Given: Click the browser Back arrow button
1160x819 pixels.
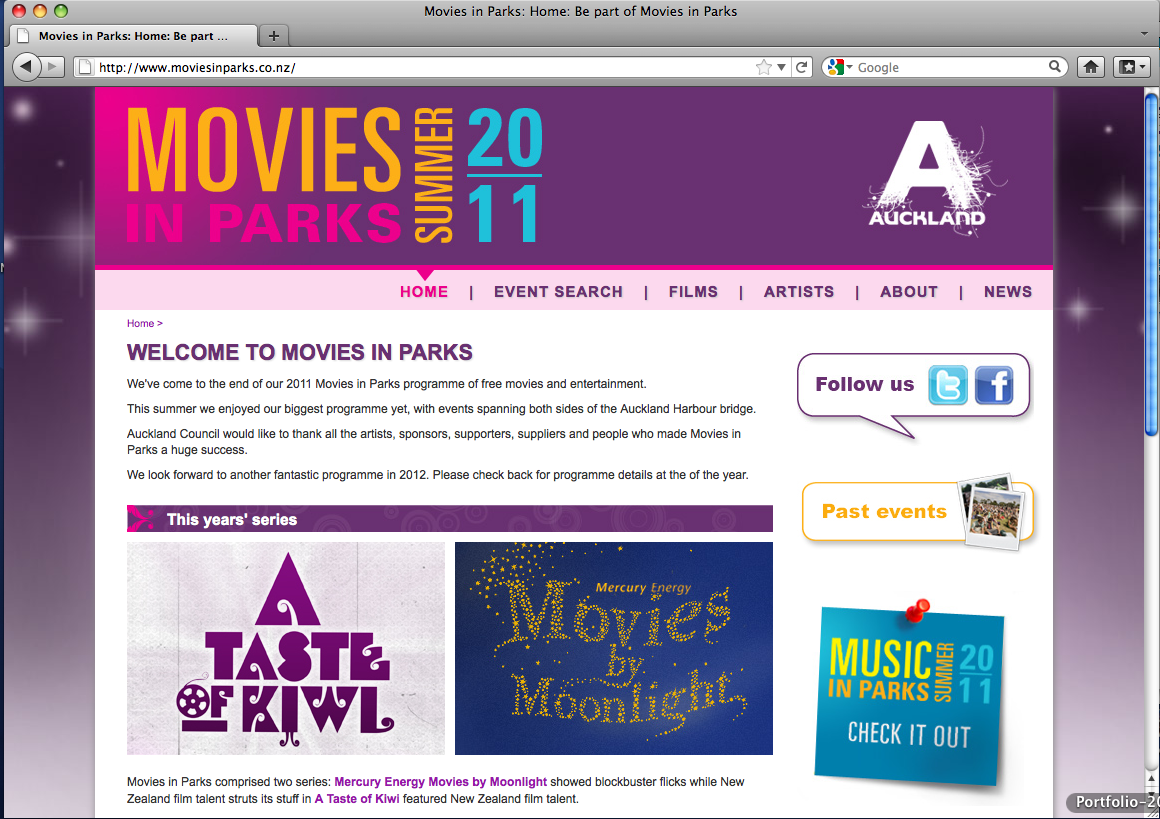Looking at the screenshot, I should coord(26,67).
